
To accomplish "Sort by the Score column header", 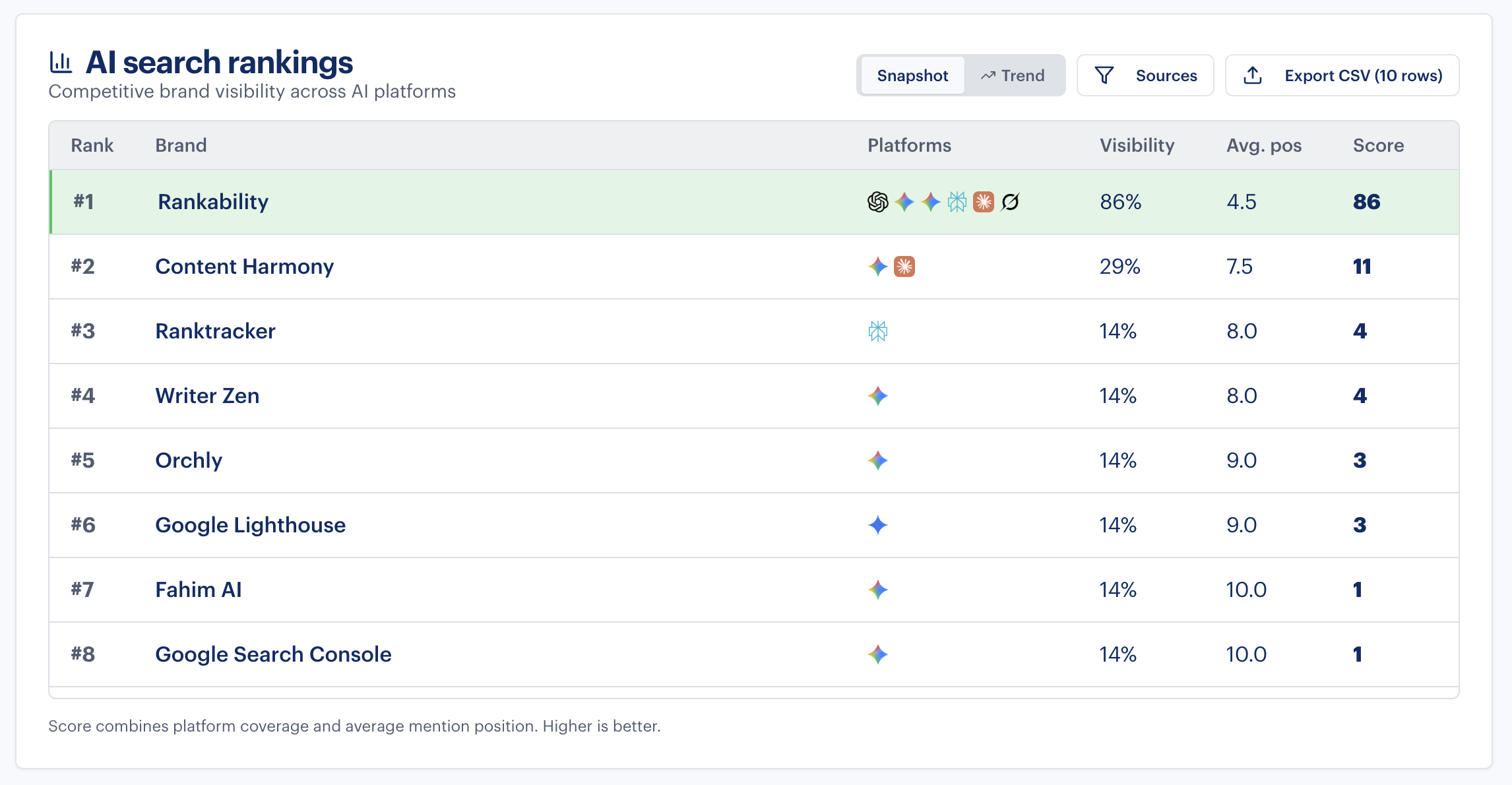I will pos(1378,145).
